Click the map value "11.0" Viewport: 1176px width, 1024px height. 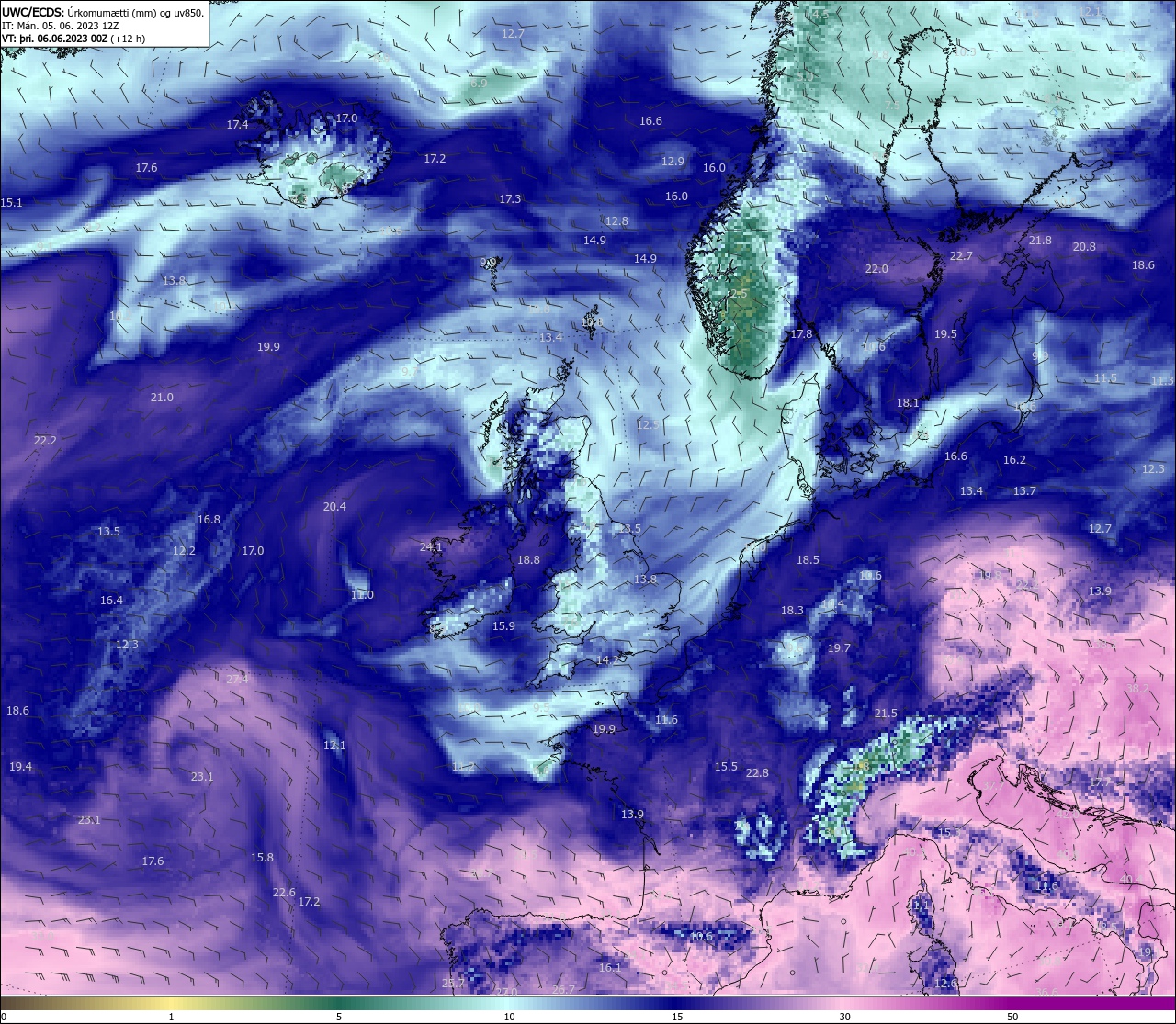click(x=362, y=595)
